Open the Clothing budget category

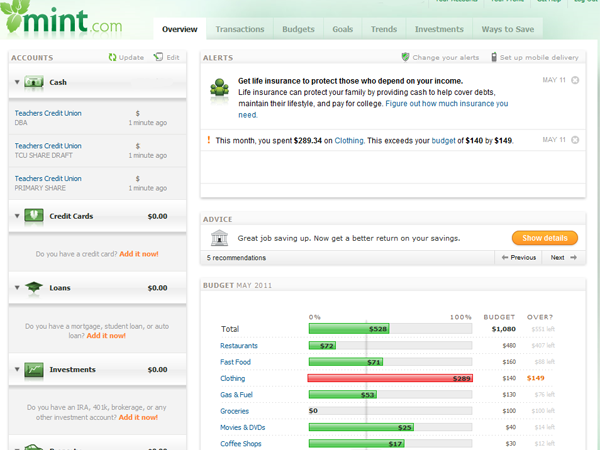233,378
